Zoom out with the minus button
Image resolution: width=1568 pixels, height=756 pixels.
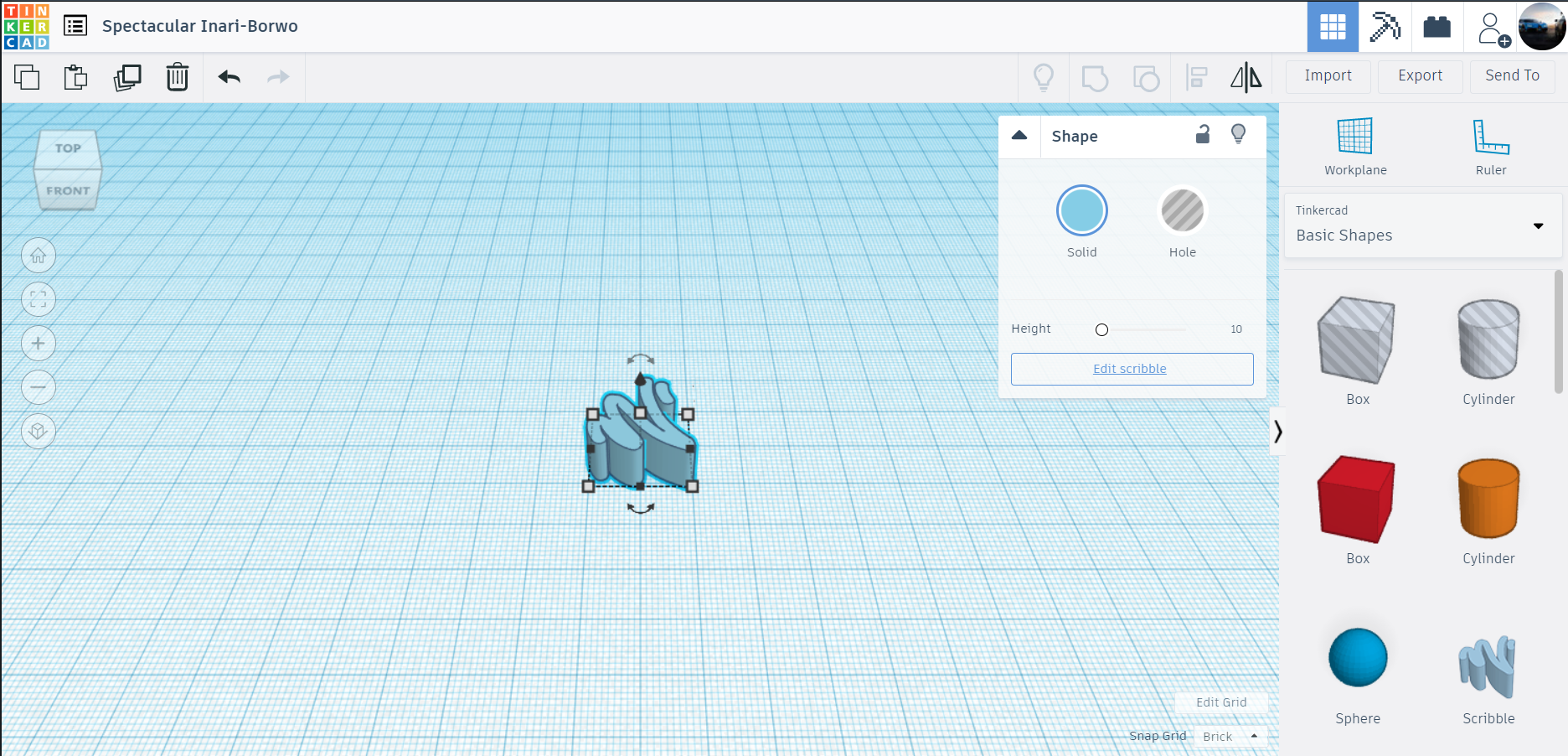point(39,387)
